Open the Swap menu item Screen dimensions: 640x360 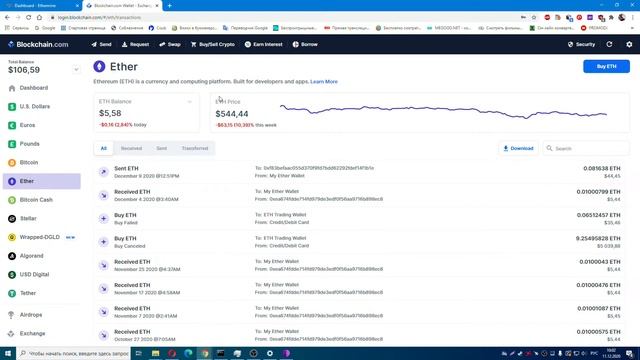tap(170, 44)
